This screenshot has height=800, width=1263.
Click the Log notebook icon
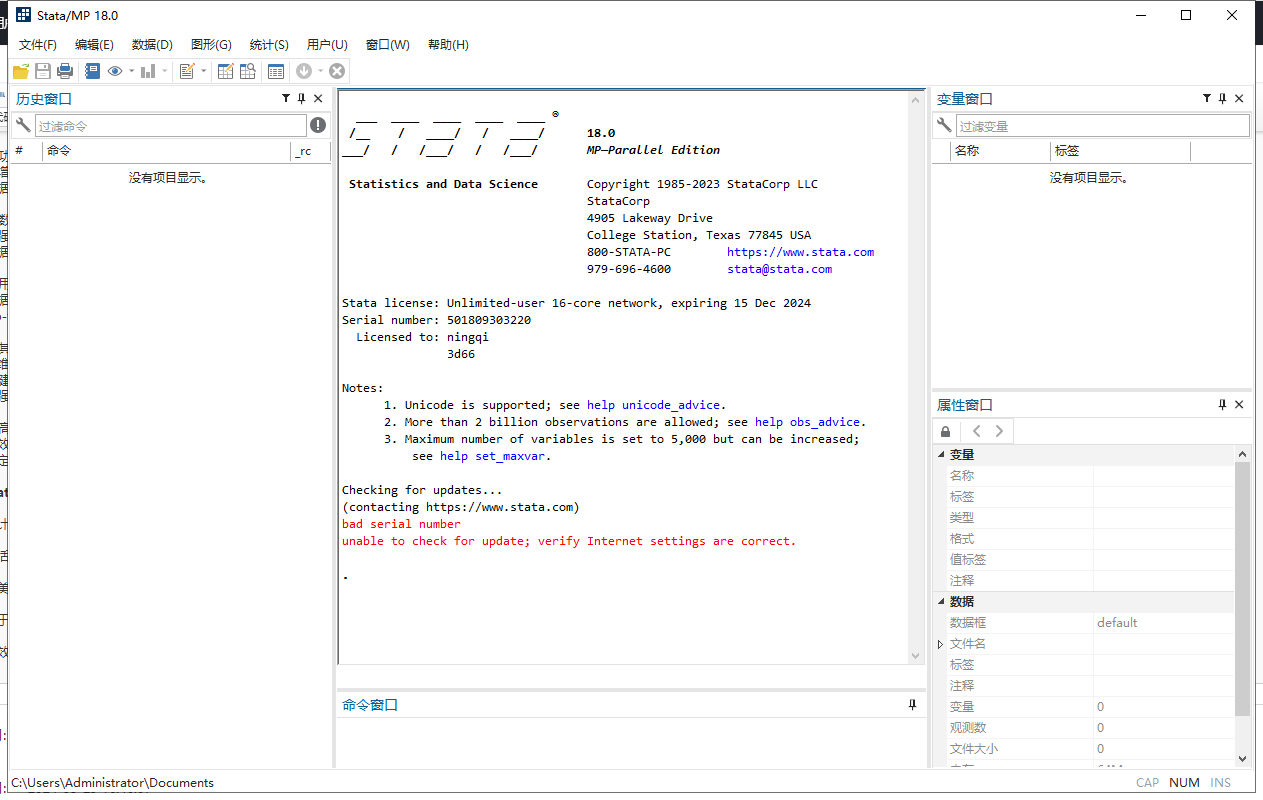[92, 71]
